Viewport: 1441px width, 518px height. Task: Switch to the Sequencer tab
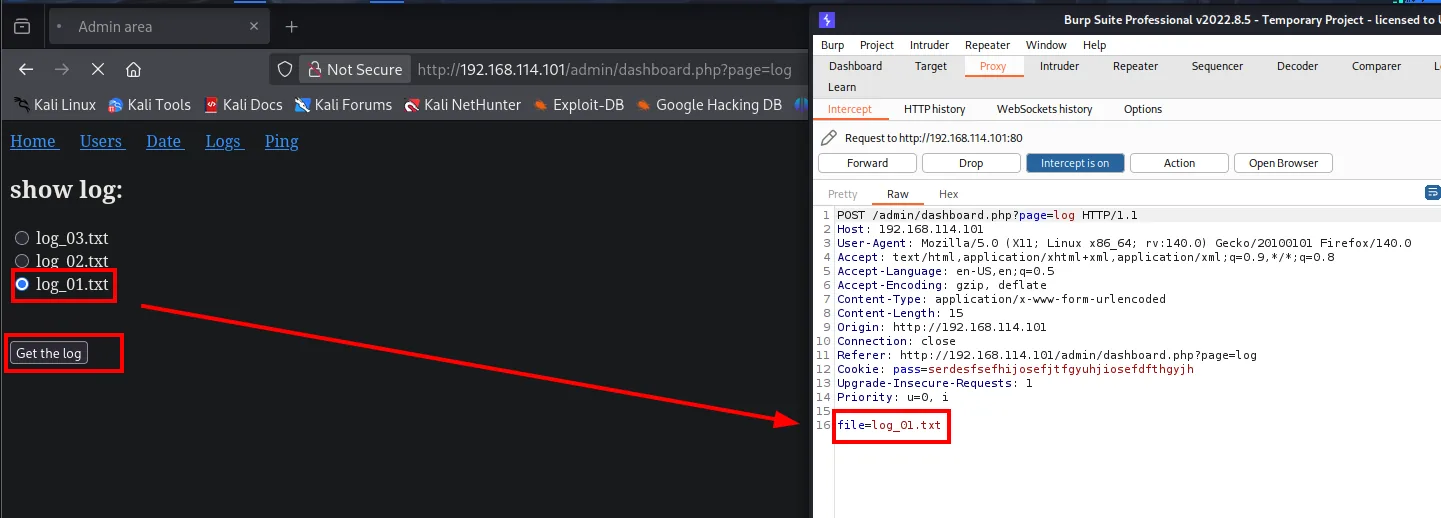(x=1217, y=66)
